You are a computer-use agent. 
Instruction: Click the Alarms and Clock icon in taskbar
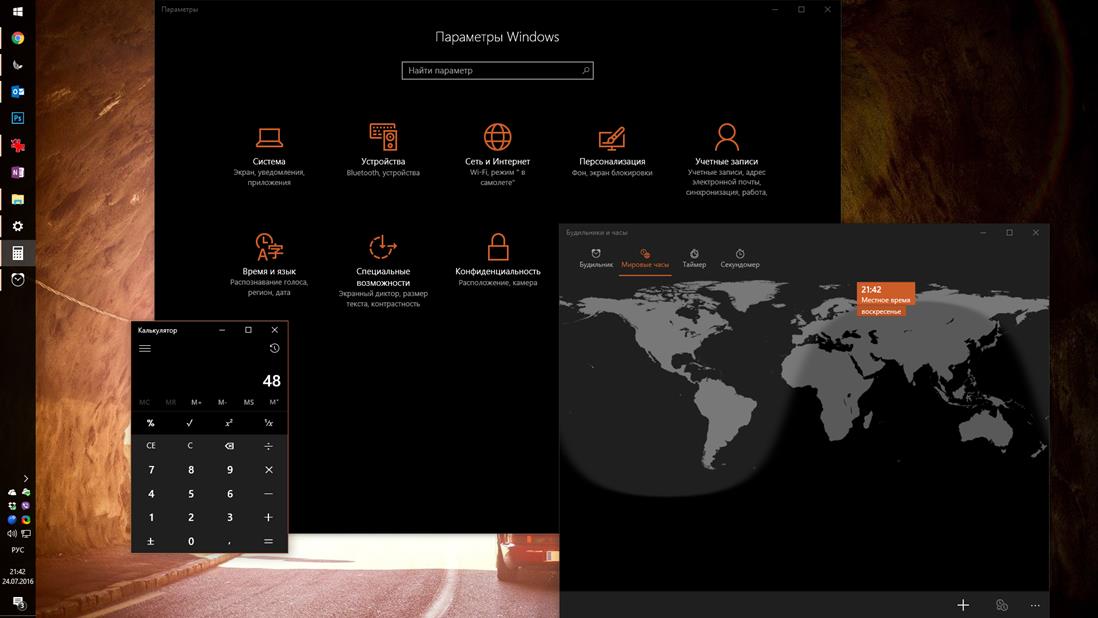18,280
